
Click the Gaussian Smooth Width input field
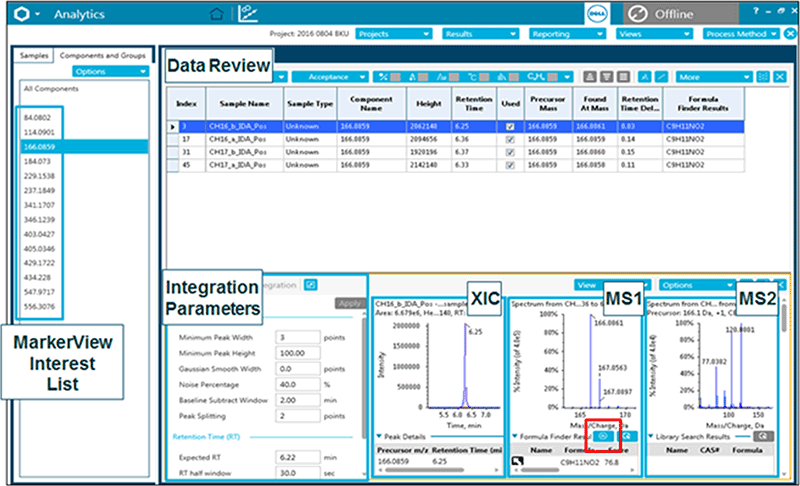click(298, 368)
